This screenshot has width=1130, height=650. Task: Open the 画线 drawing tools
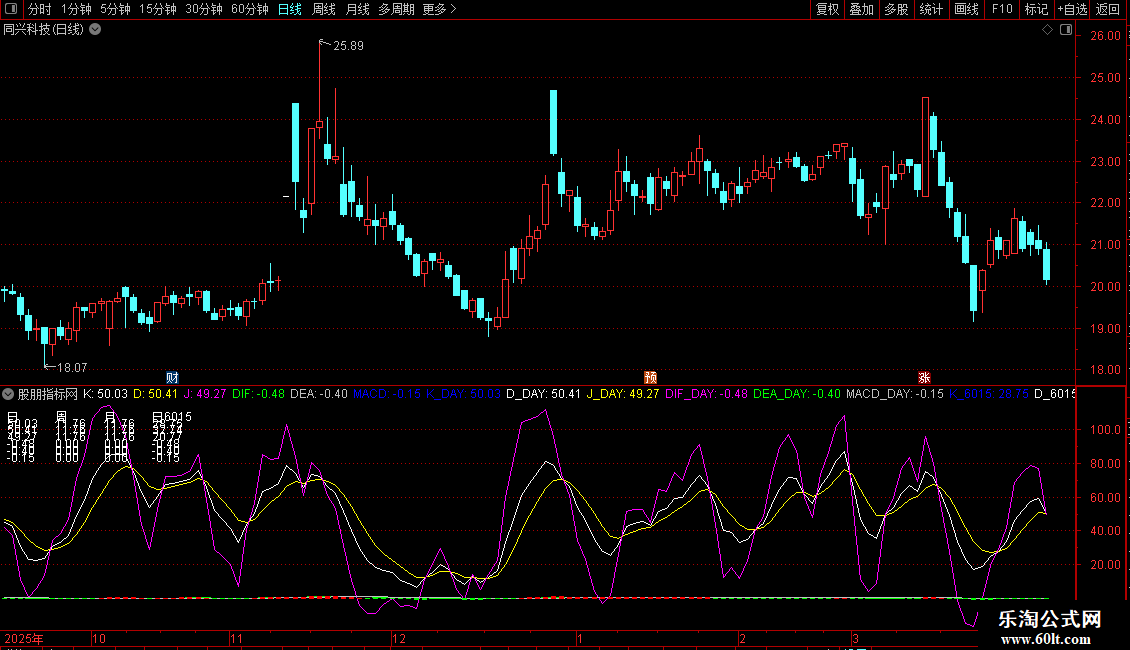966,9
